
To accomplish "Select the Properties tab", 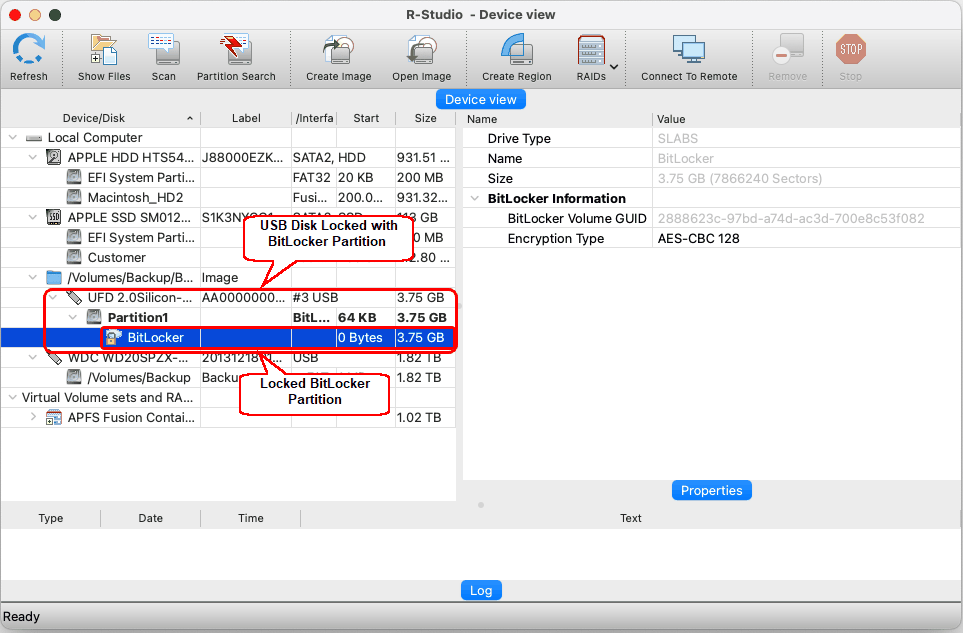I will tap(712, 491).
